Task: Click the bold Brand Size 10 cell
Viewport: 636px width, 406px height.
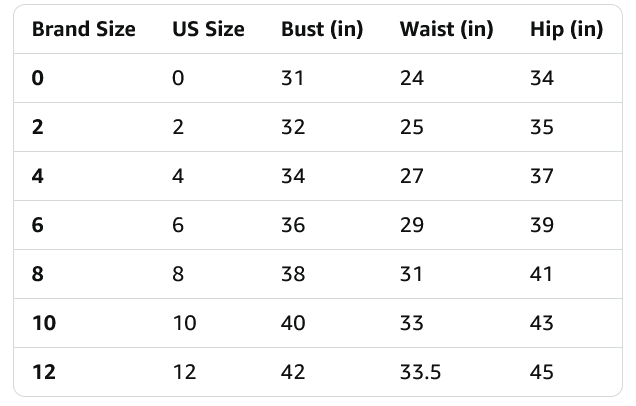Action: pos(44,323)
